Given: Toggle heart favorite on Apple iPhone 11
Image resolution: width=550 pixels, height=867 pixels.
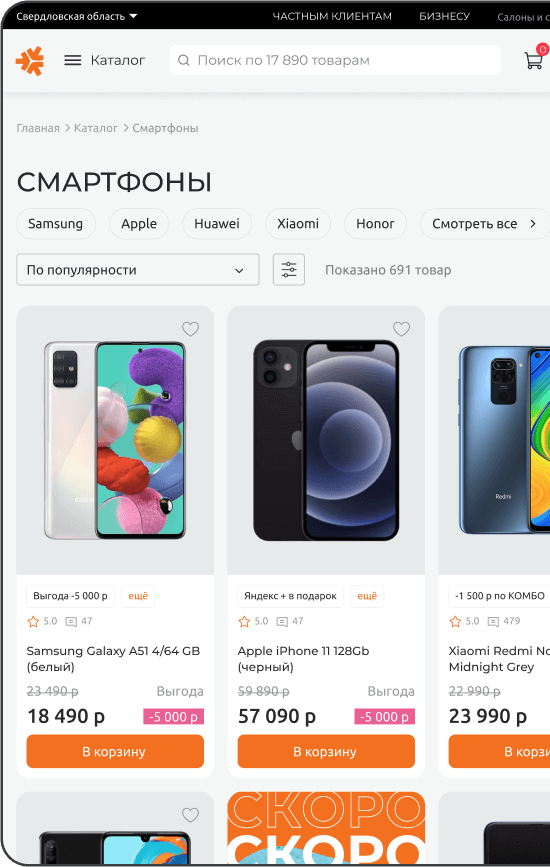Looking at the screenshot, I should point(401,329).
